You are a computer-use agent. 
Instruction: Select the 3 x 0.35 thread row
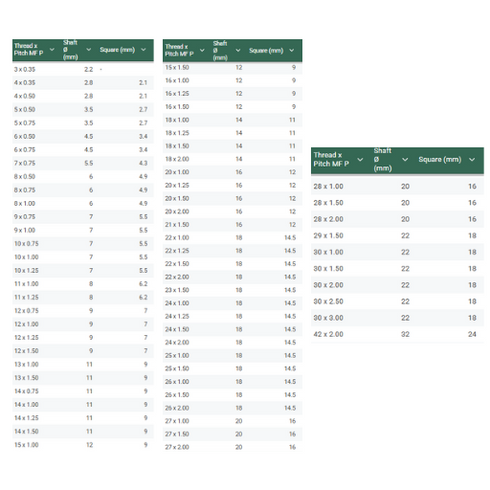pos(83,69)
